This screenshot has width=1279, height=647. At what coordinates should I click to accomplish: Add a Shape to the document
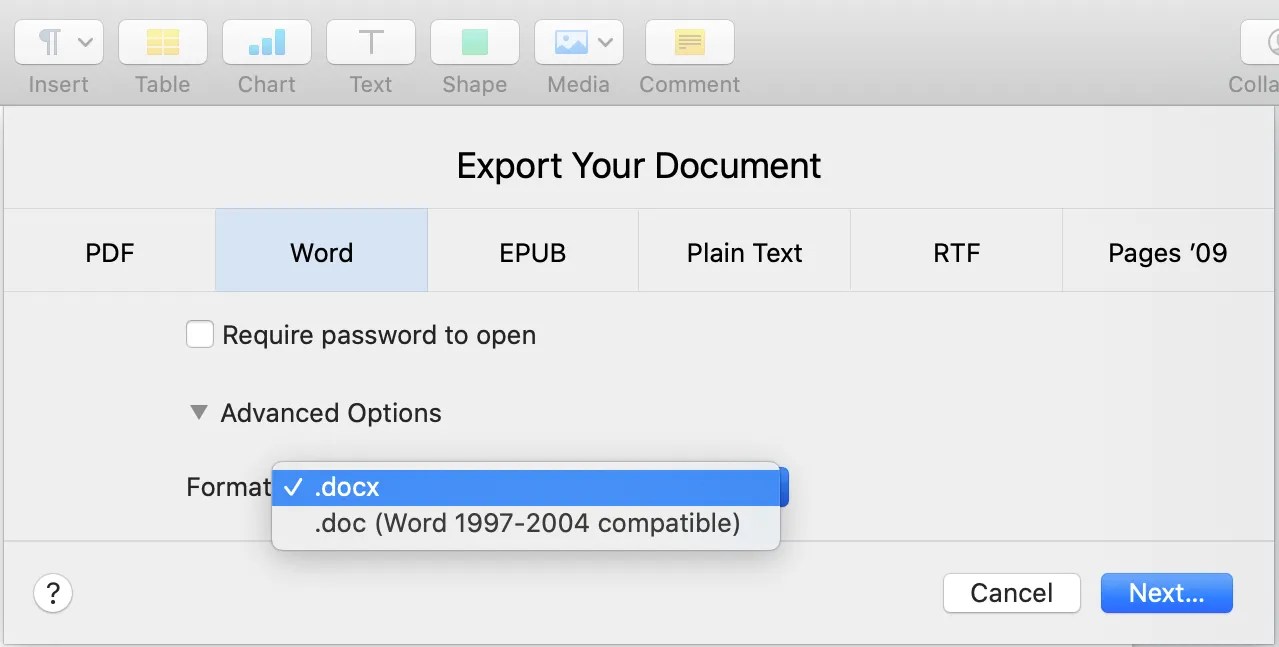click(x=474, y=41)
